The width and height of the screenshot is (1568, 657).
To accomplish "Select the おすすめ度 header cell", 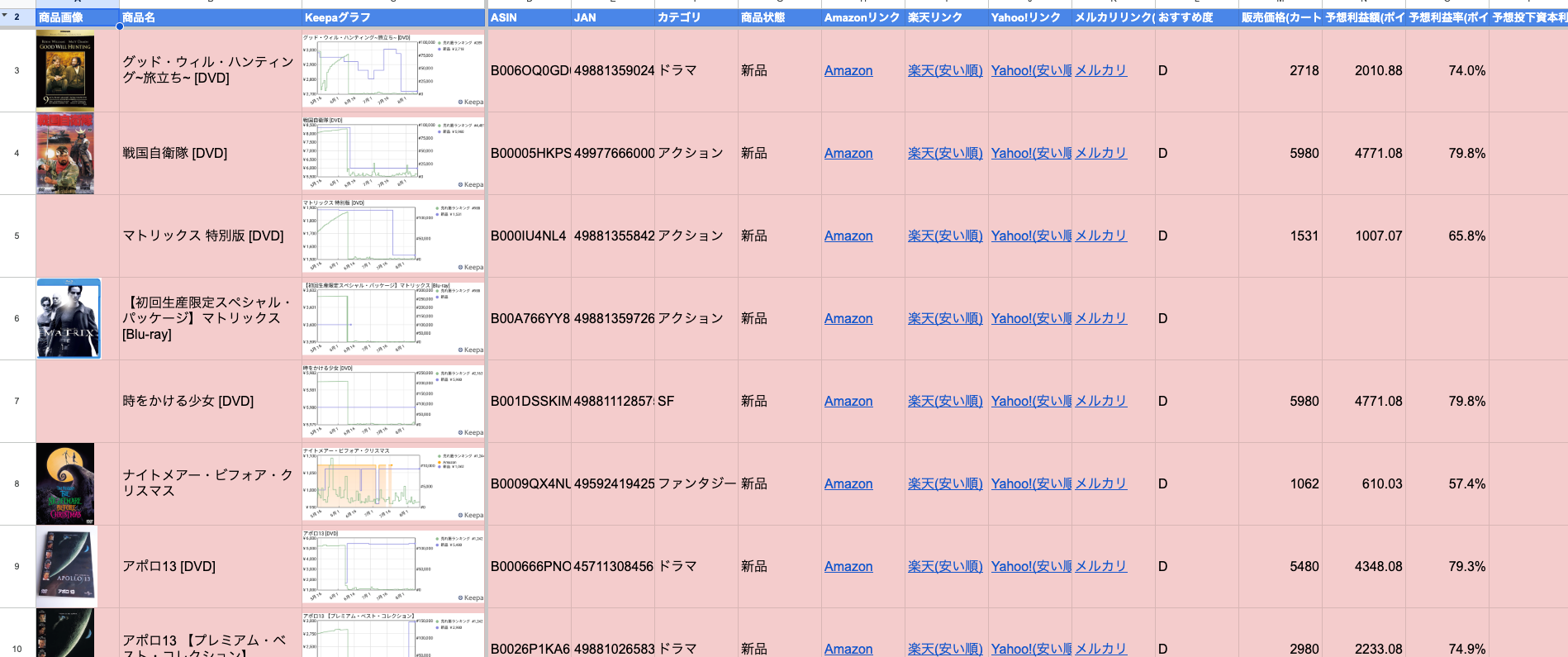I will coord(1197,17).
